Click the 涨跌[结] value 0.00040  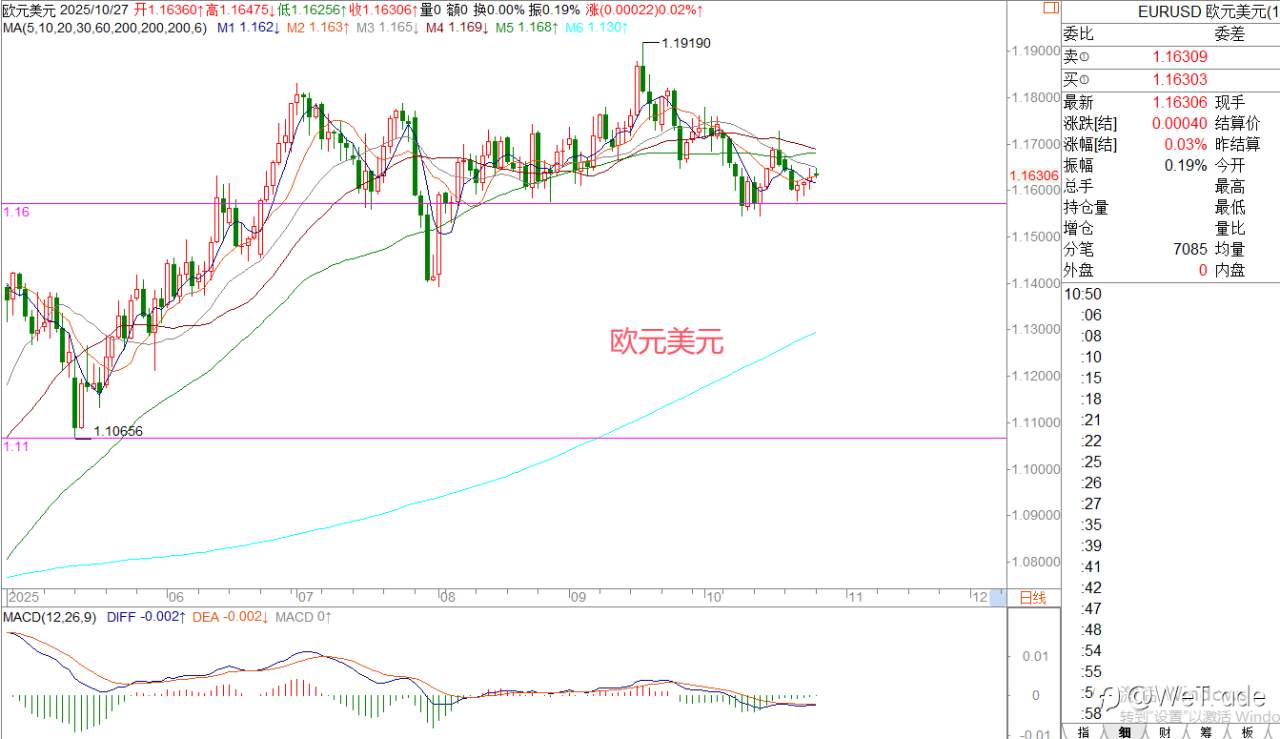click(1180, 123)
